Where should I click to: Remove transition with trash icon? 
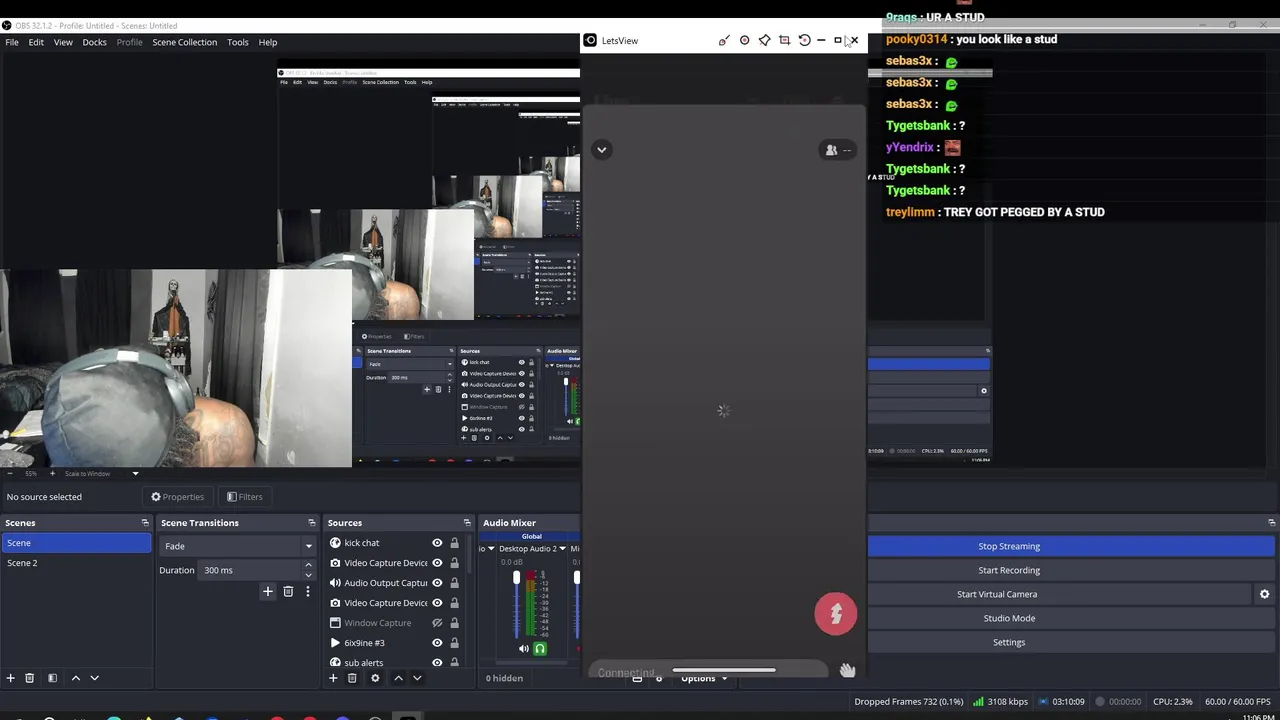[288, 592]
